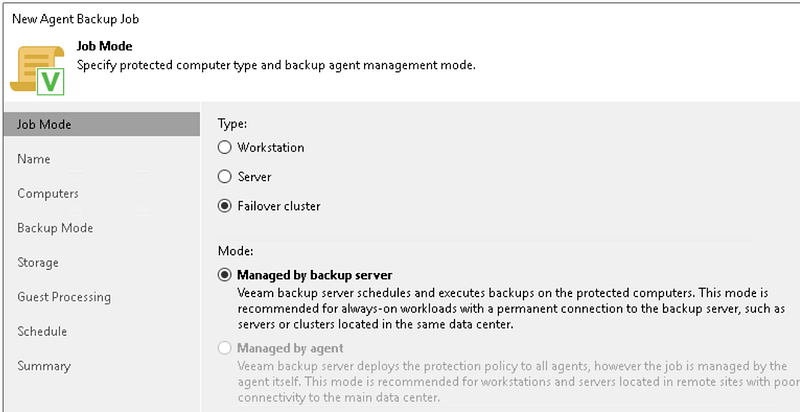Go to the Name step

click(34, 159)
